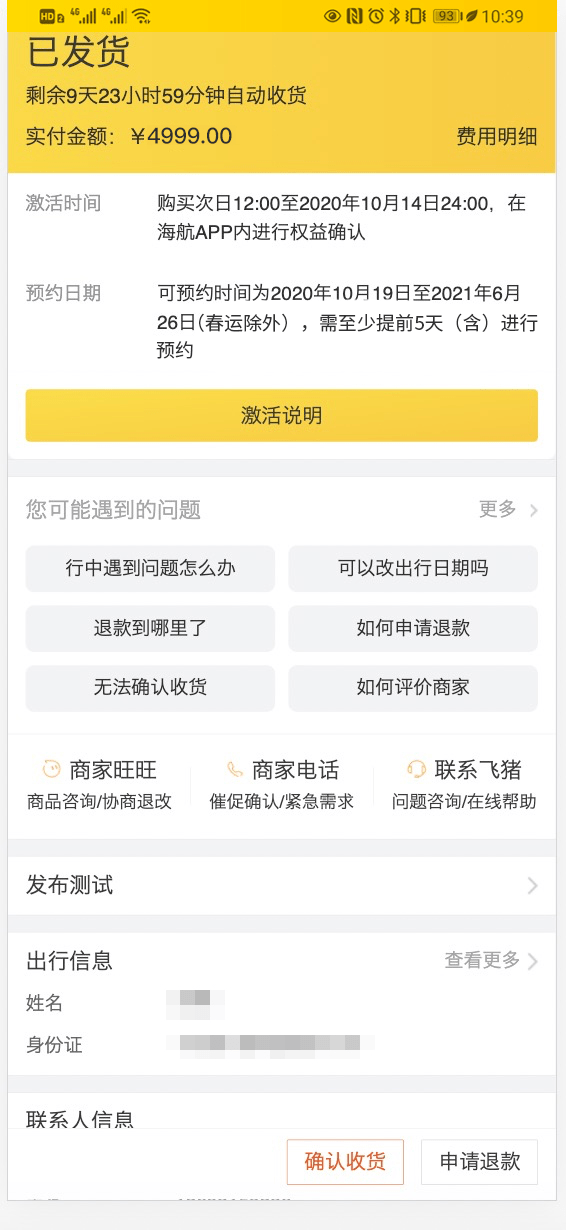Tap the 商家电话 phone icon
The image size is (566, 1230).
[235, 769]
